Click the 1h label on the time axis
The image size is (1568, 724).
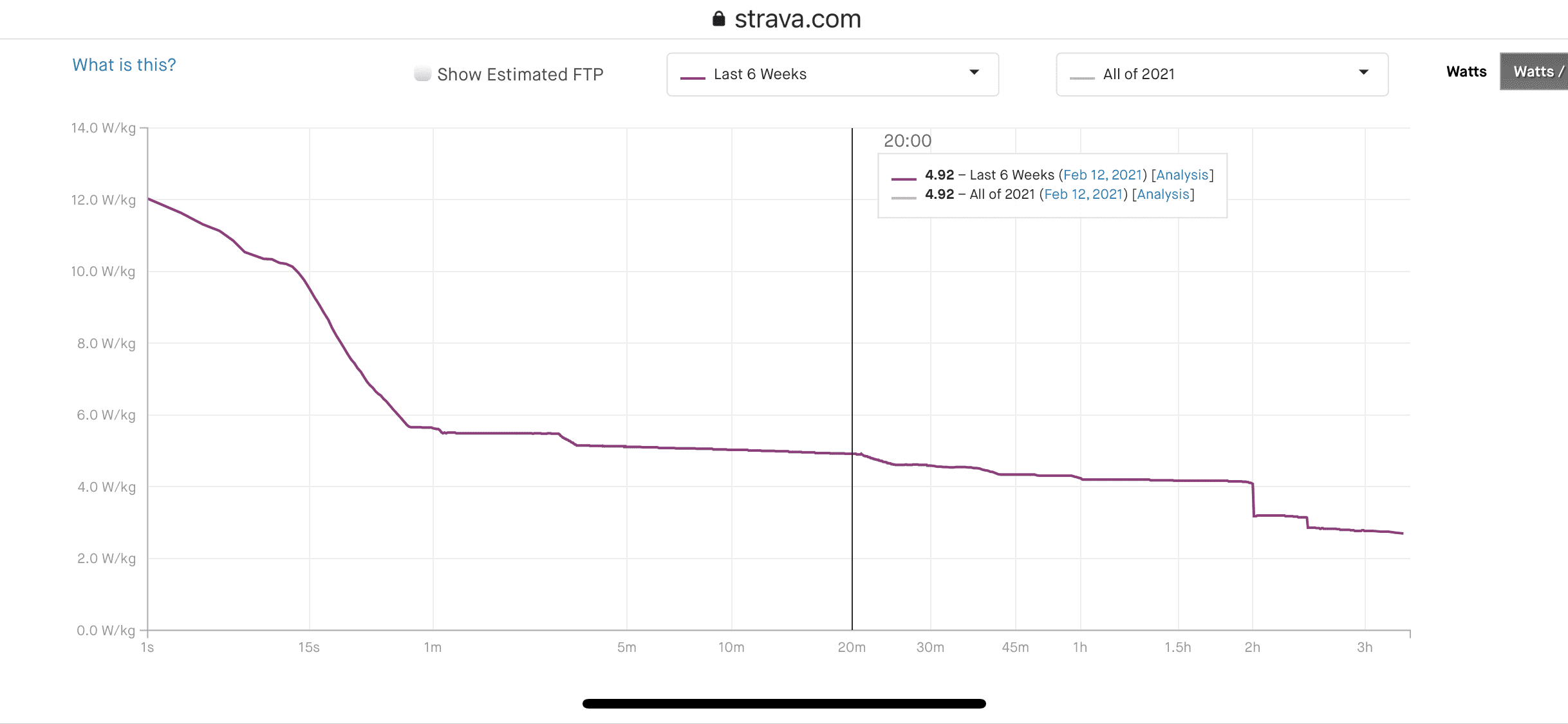click(x=1079, y=647)
